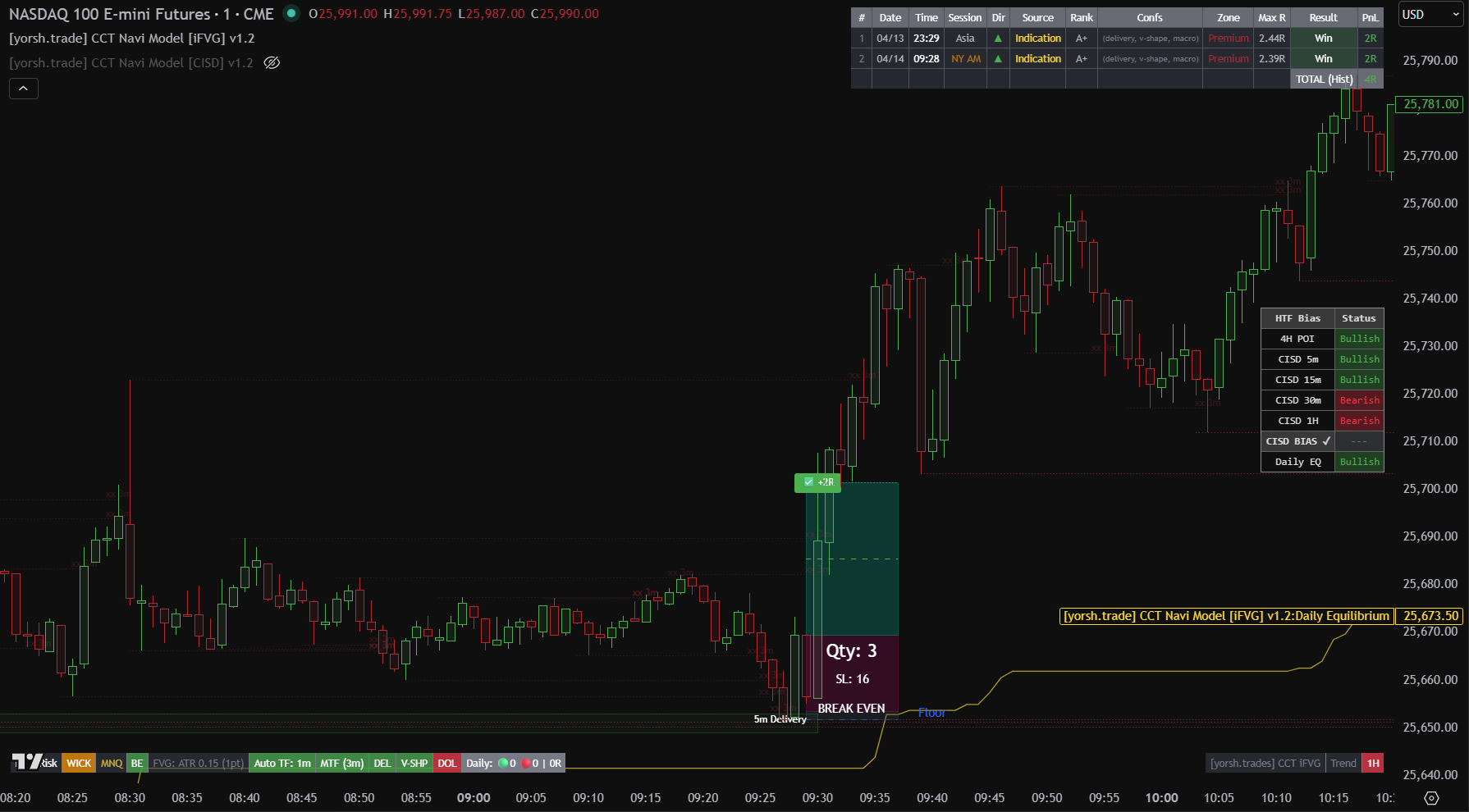Viewport: 1469px width, 812px height.
Task: Select the CCT Navi Model [iFVG] v1.2 legend
Action: tap(132, 38)
